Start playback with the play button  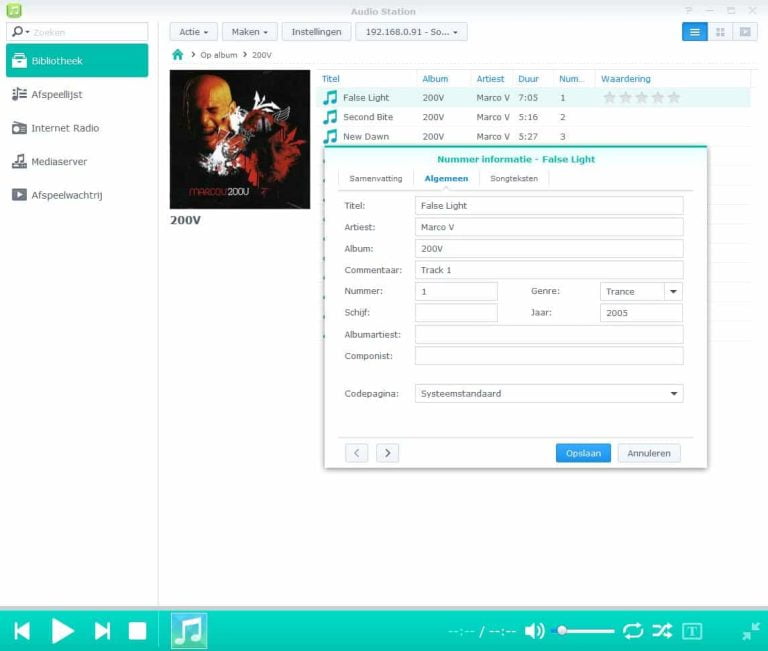coord(62,631)
